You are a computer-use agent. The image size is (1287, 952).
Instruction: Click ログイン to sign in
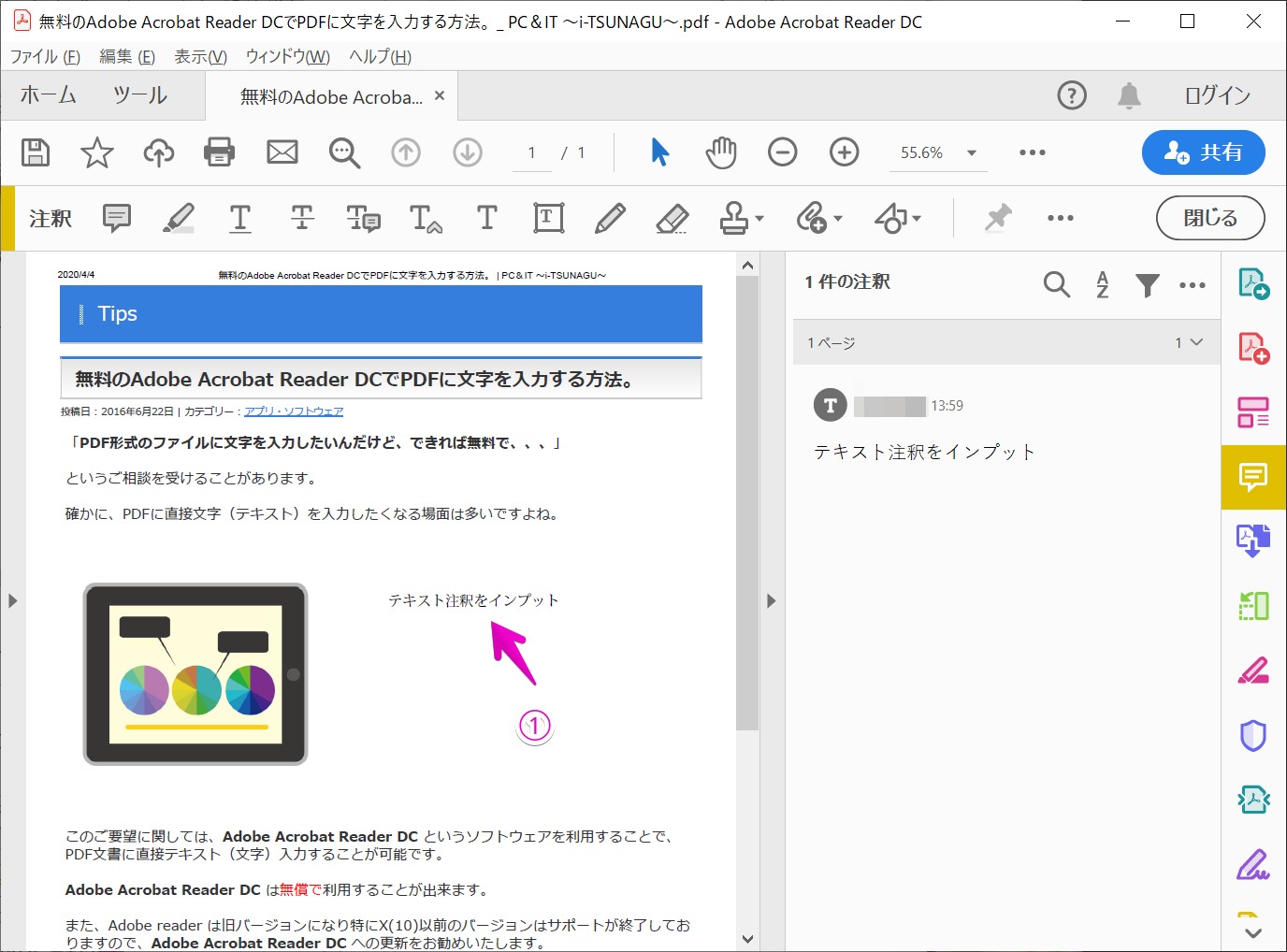tap(1218, 95)
